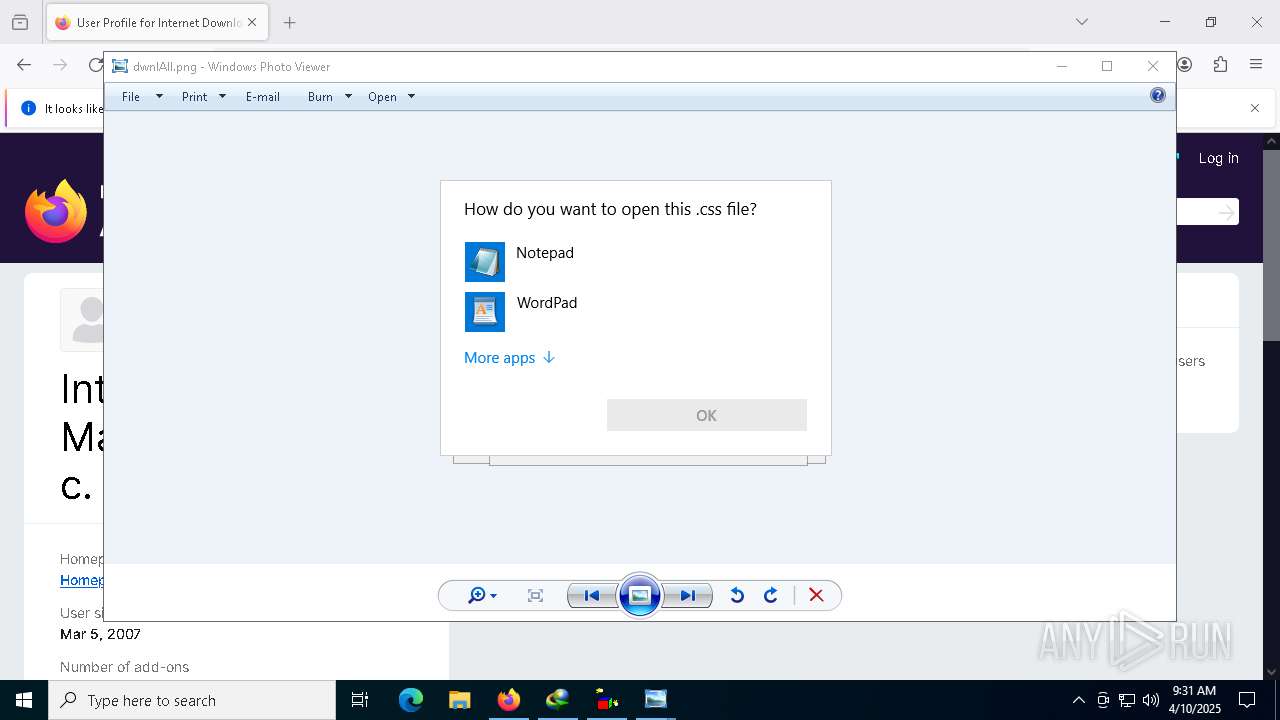
Task: Open Firefox application hamburger menu
Action: pos(1256,65)
